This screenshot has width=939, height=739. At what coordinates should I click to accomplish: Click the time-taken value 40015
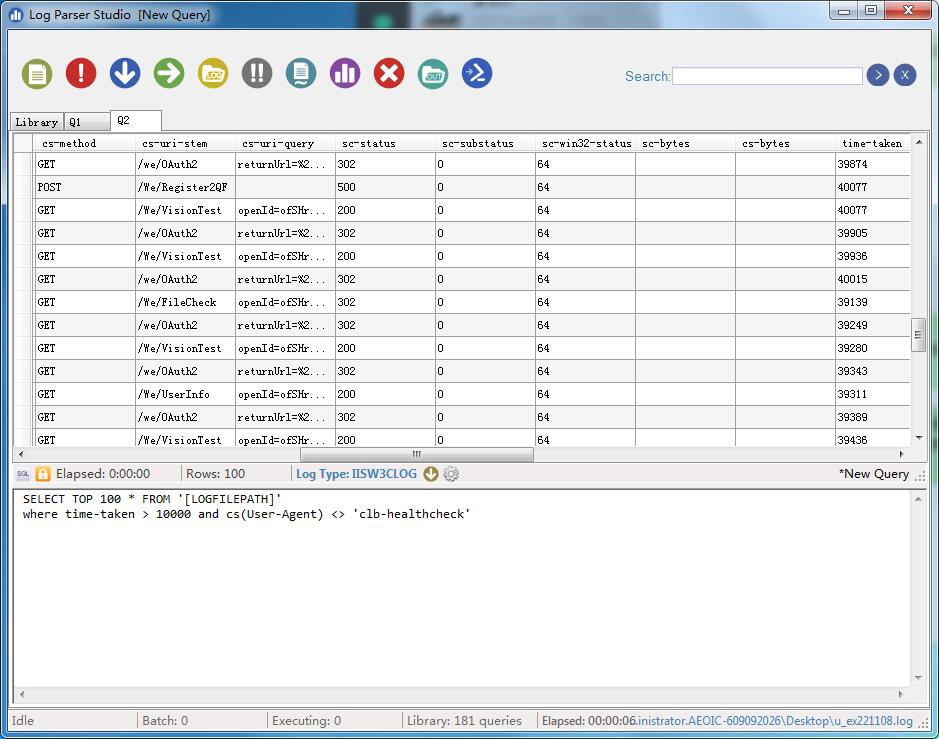click(x=873, y=279)
